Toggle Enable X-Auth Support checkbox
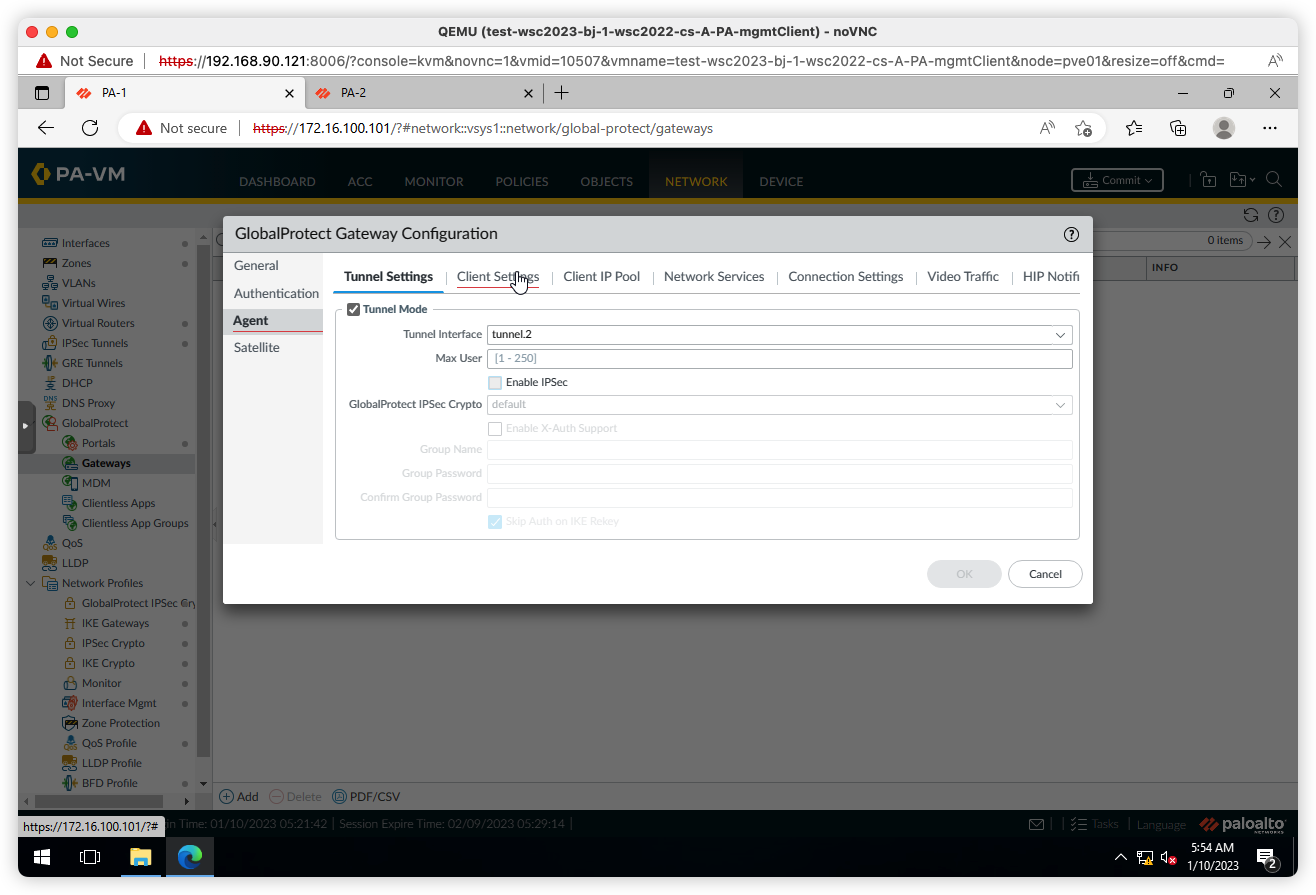Image resolution: width=1316 pixels, height=895 pixels. (x=495, y=429)
